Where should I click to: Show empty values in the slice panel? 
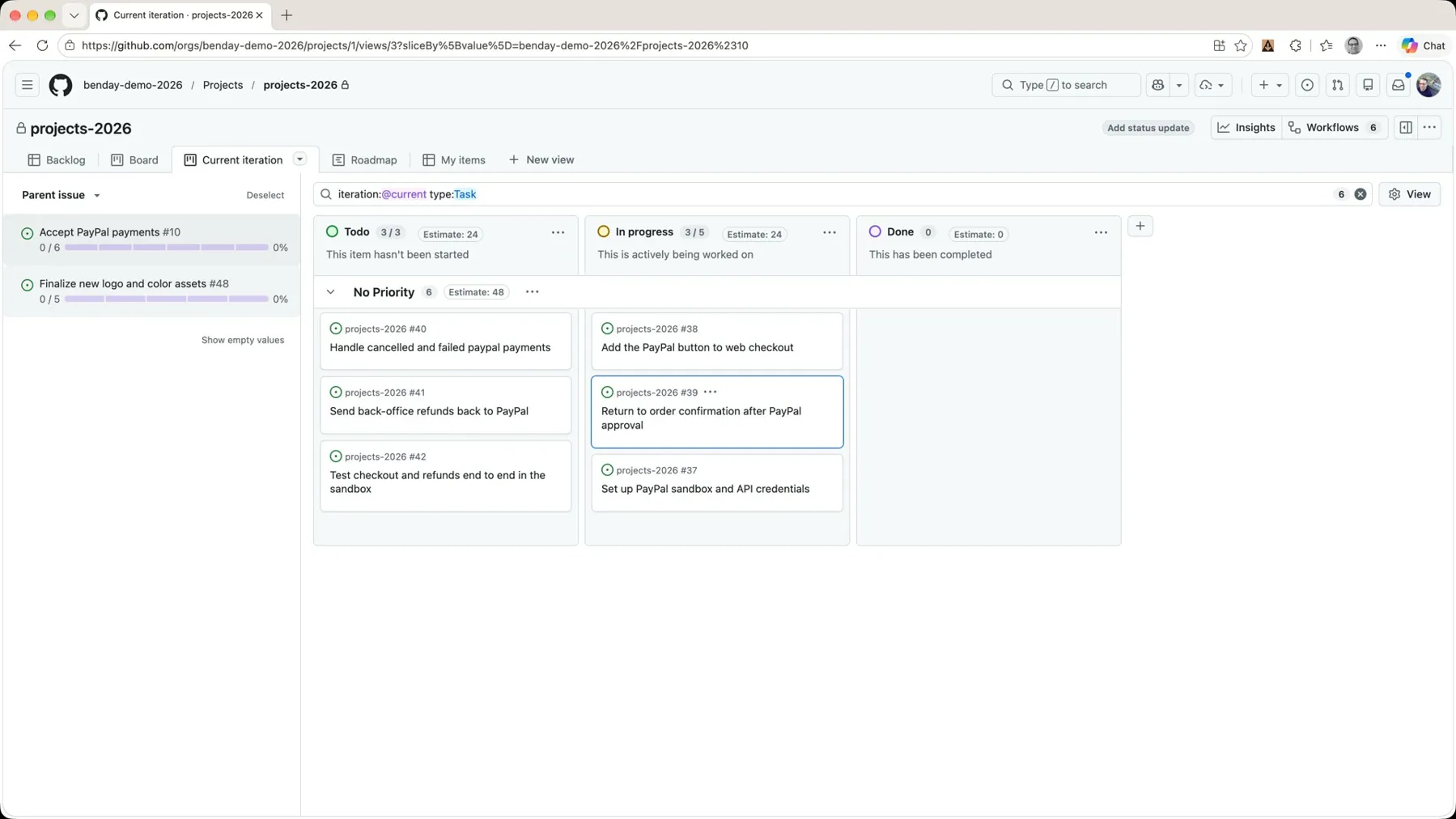(x=243, y=340)
